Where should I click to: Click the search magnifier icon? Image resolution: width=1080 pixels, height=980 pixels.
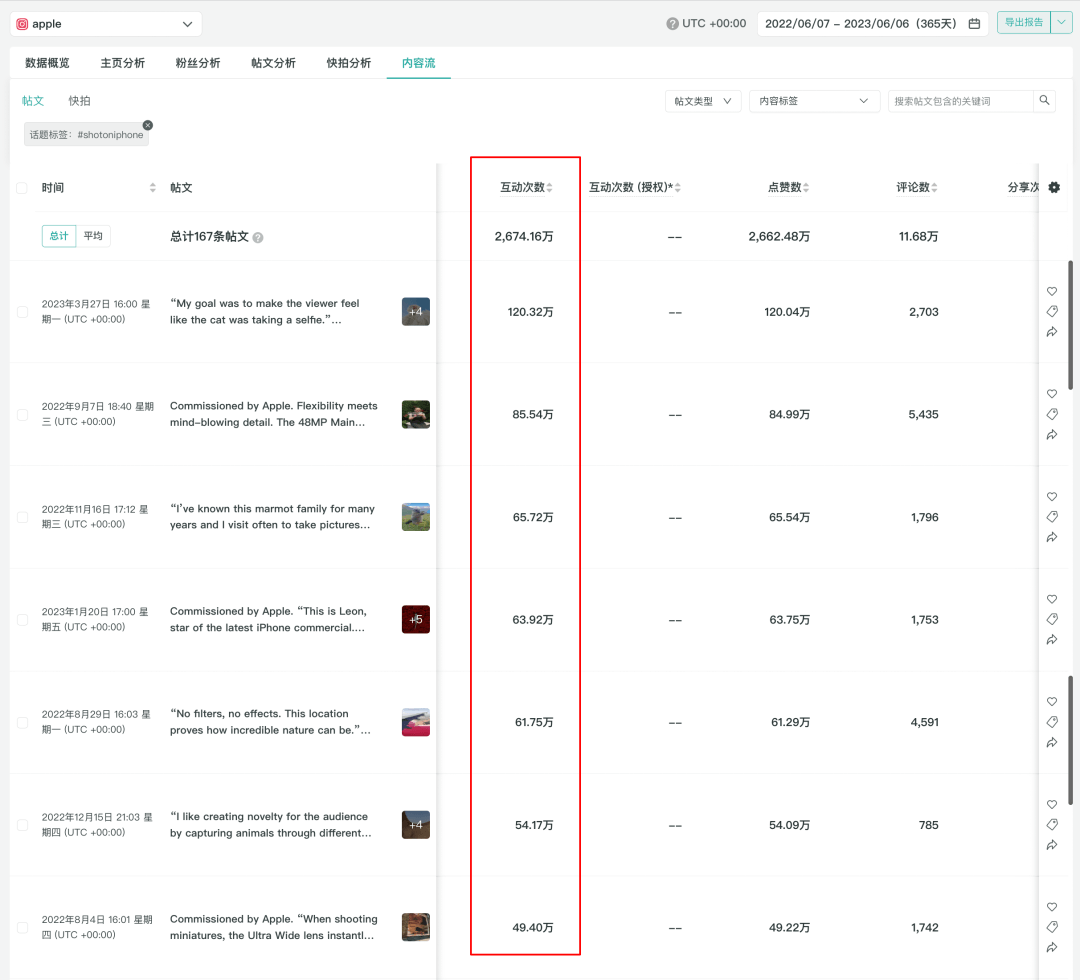(1044, 101)
